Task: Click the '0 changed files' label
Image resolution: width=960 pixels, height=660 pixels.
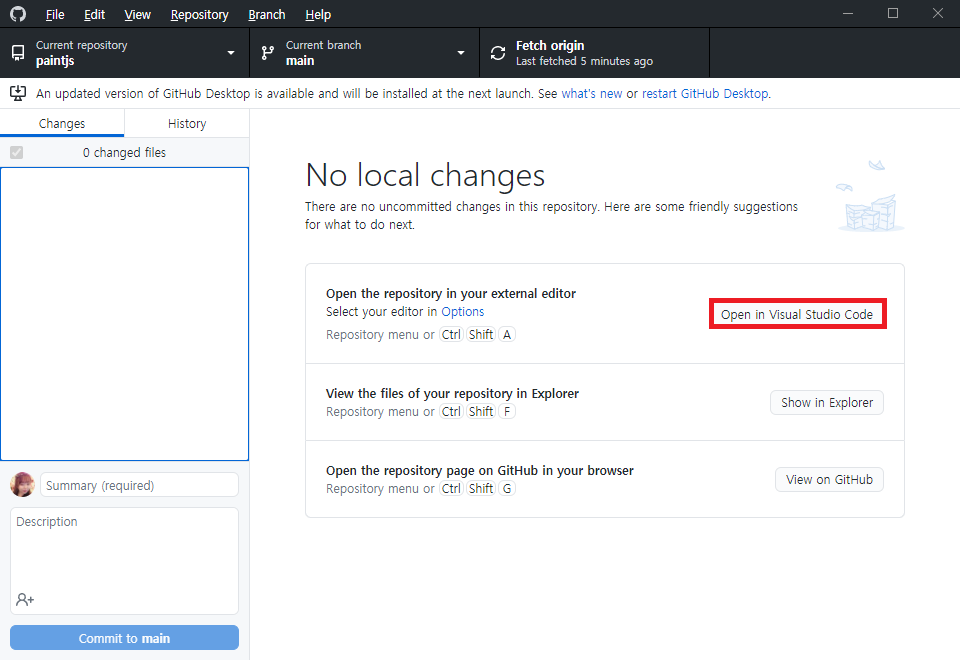Action: [x=124, y=152]
